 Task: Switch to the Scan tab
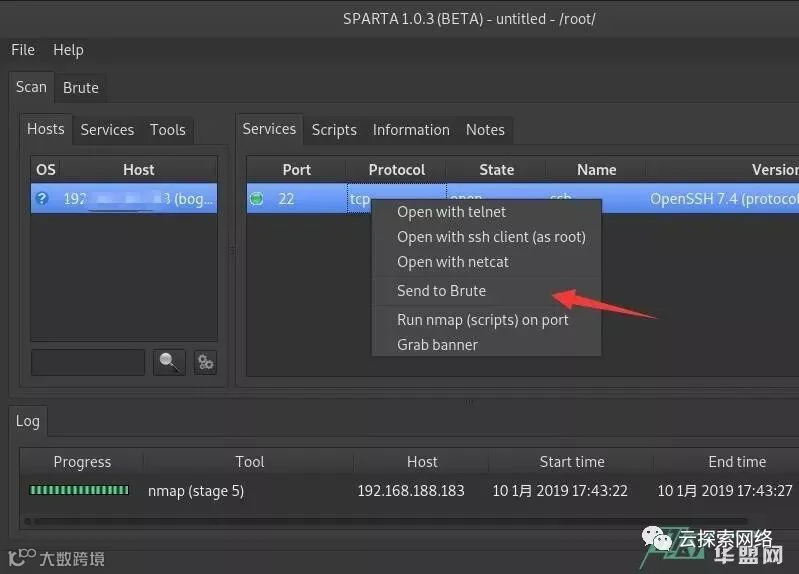point(31,87)
